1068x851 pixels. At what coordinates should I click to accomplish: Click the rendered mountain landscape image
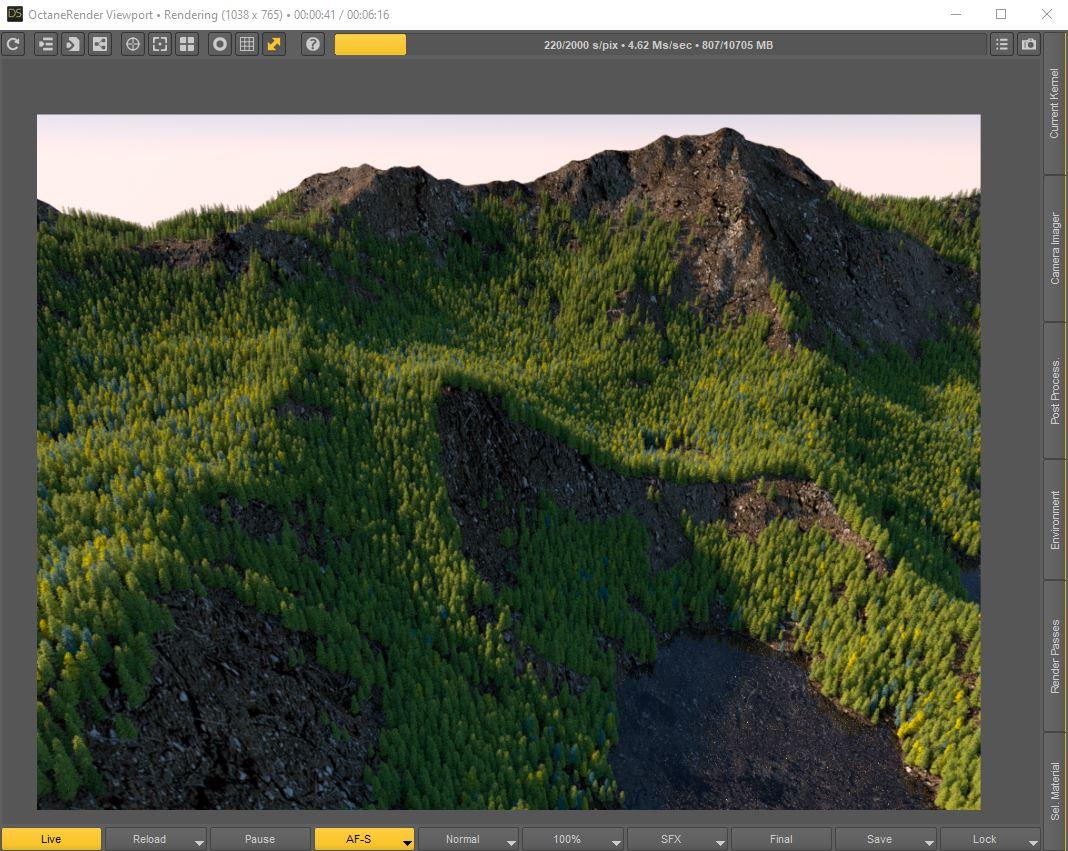(x=509, y=462)
